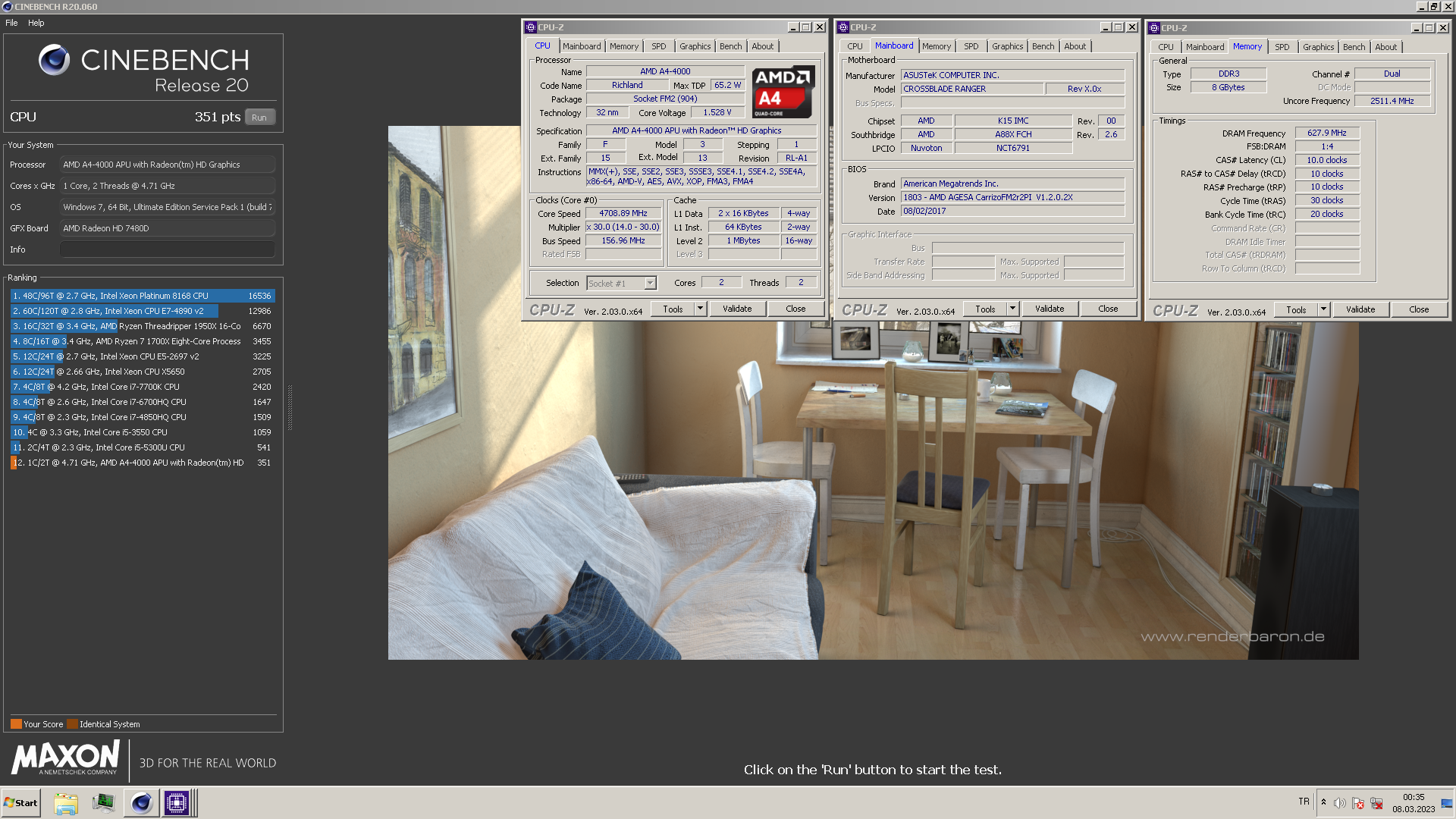
Task: Open Windows Explorer from taskbar
Action: click(66, 803)
